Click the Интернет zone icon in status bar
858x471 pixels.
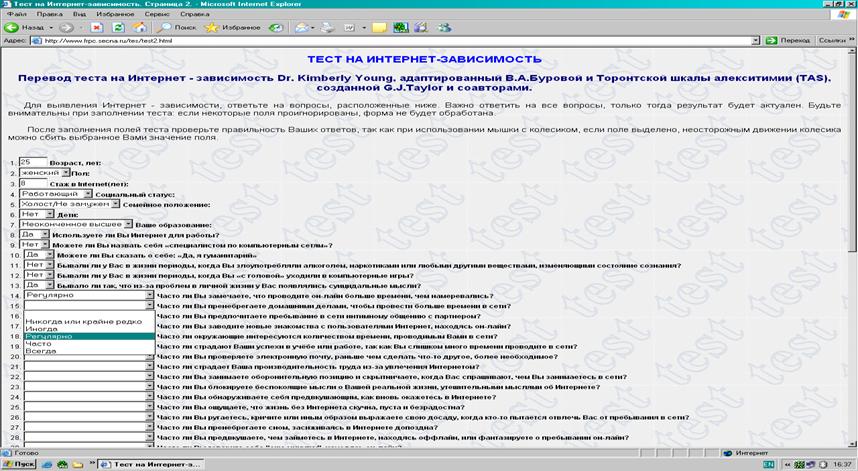pos(728,453)
